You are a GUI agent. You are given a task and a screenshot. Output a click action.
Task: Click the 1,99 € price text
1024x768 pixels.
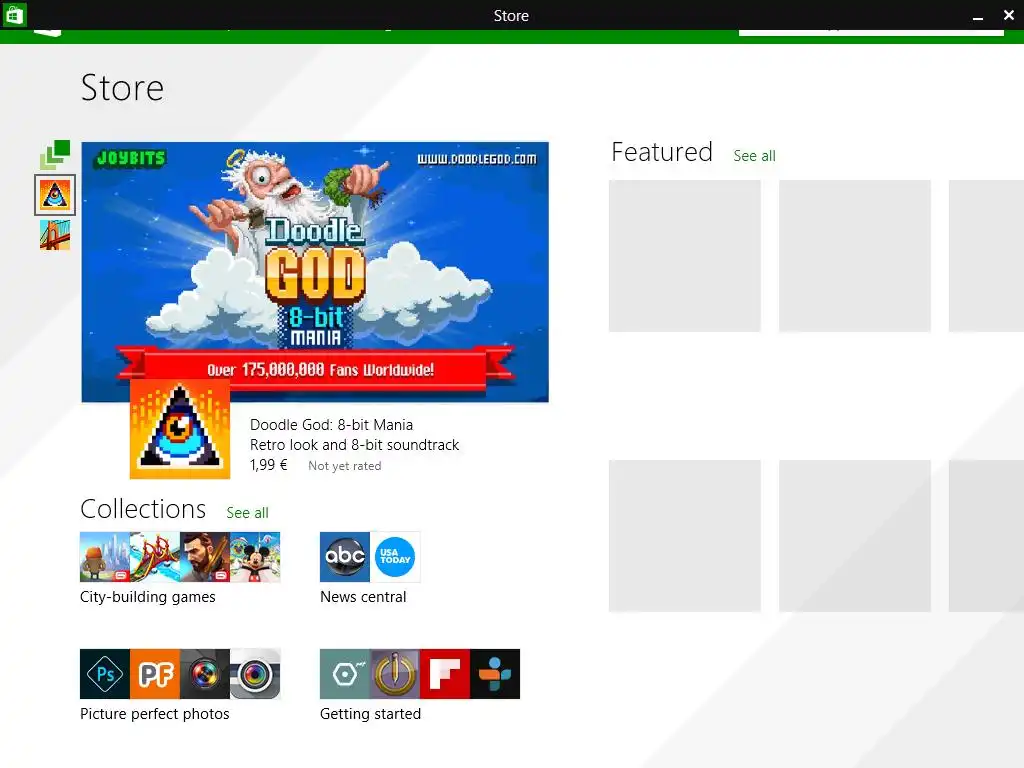pyautogui.click(x=268, y=465)
